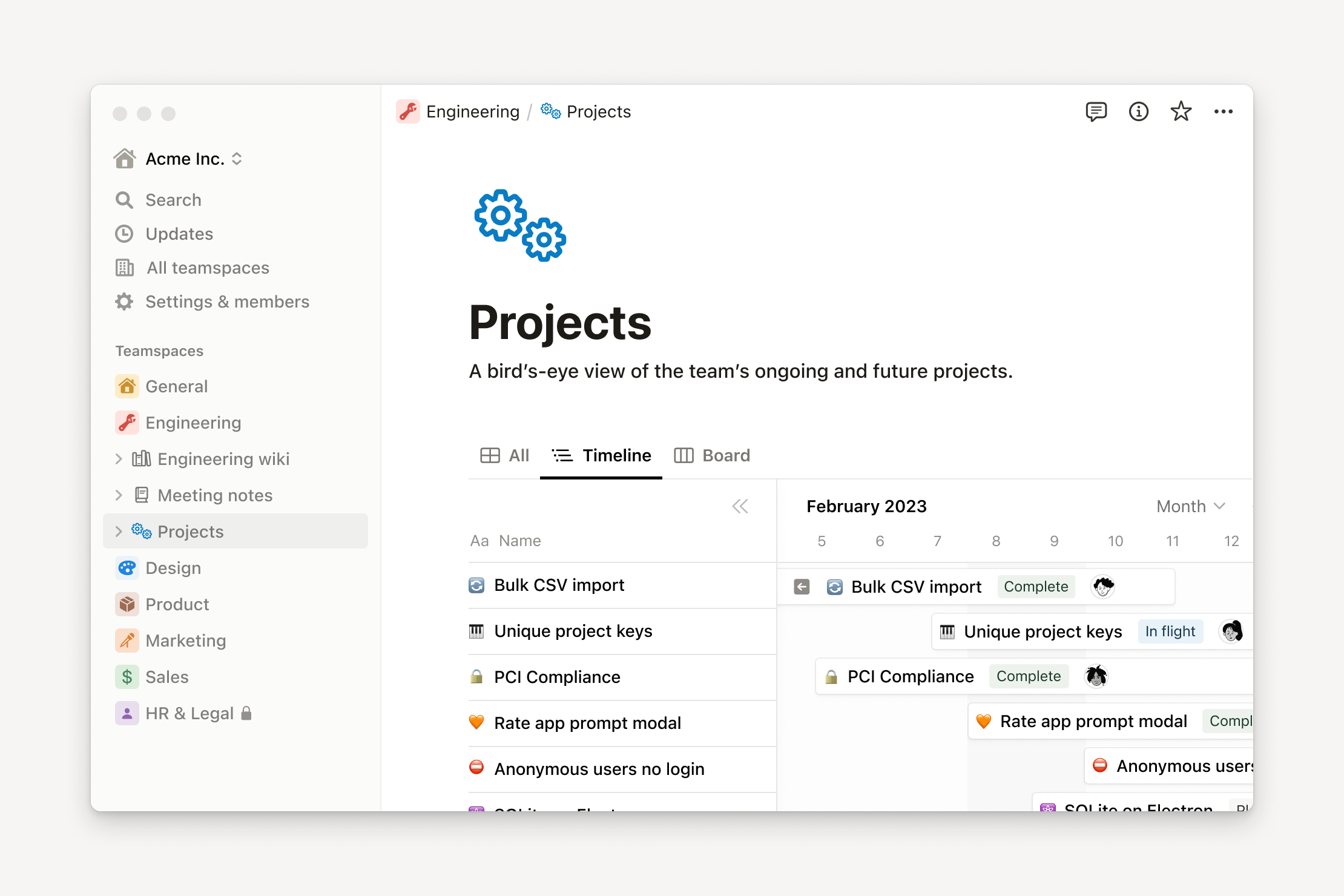Viewport: 1344px width, 896px height.
Task: Open Settings & members
Action: click(x=227, y=301)
